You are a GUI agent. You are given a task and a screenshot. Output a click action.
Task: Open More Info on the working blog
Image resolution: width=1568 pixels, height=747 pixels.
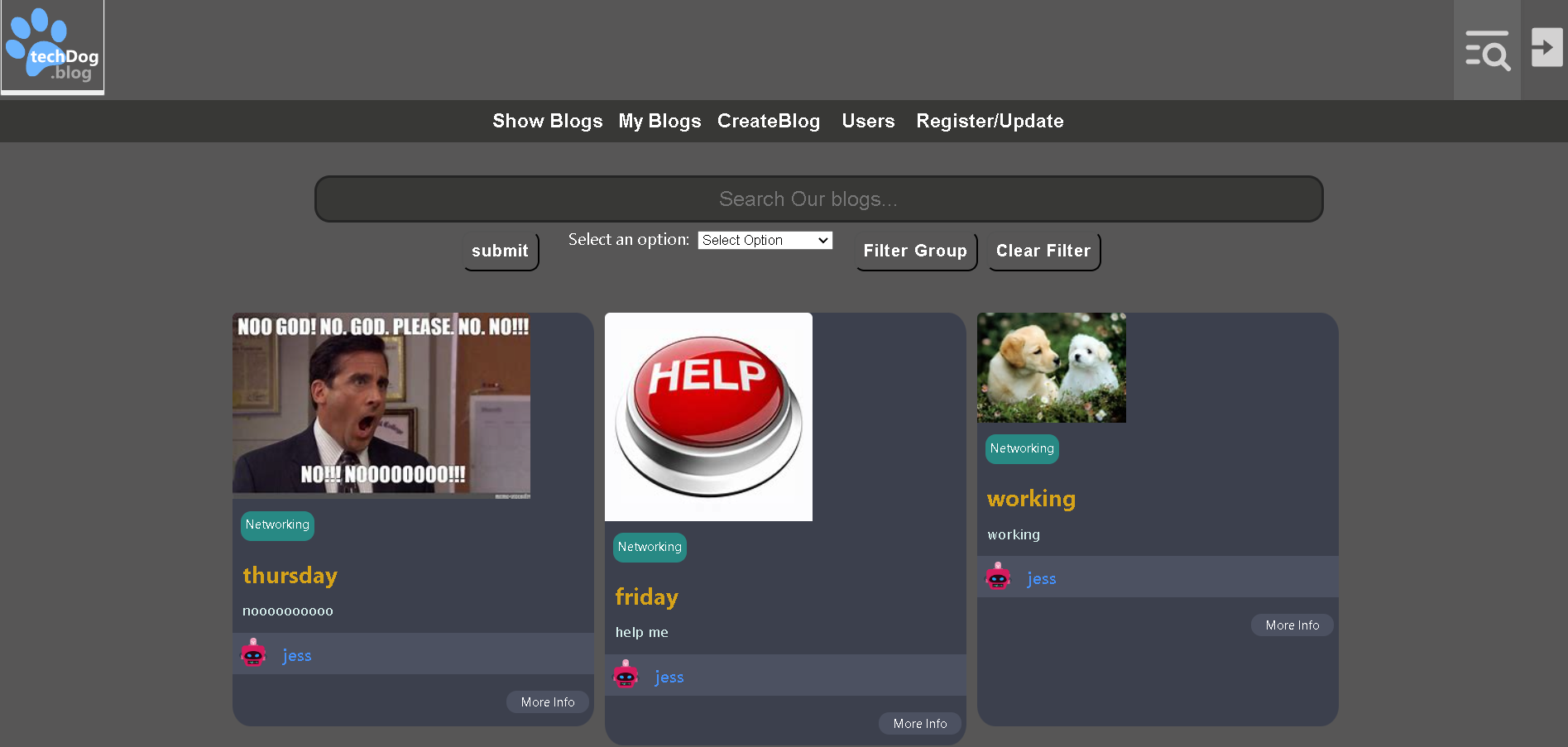click(x=1292, y=625)
